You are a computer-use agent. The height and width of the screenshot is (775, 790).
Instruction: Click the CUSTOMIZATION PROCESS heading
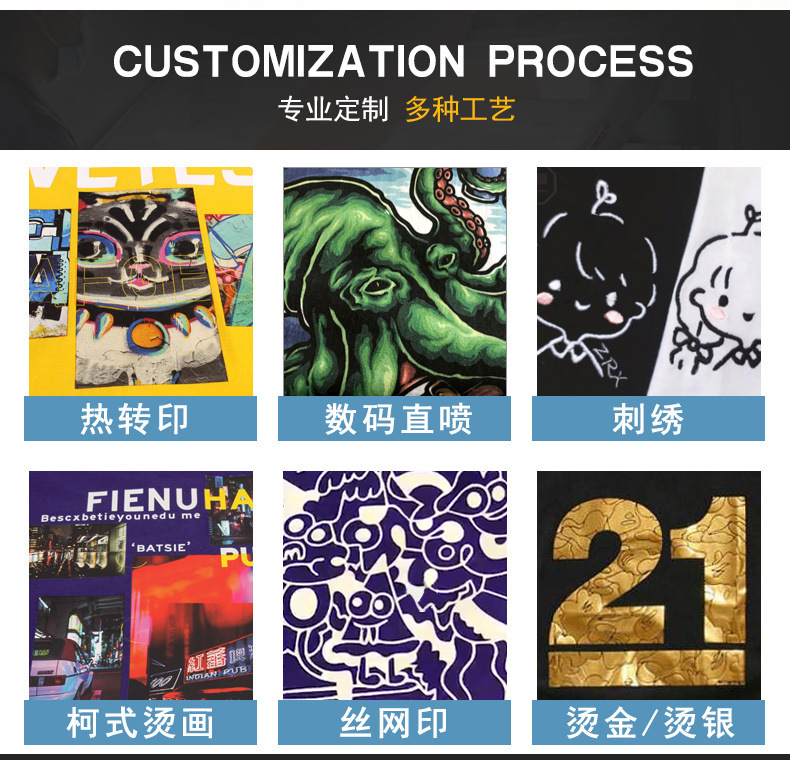[x=403, y=61]
